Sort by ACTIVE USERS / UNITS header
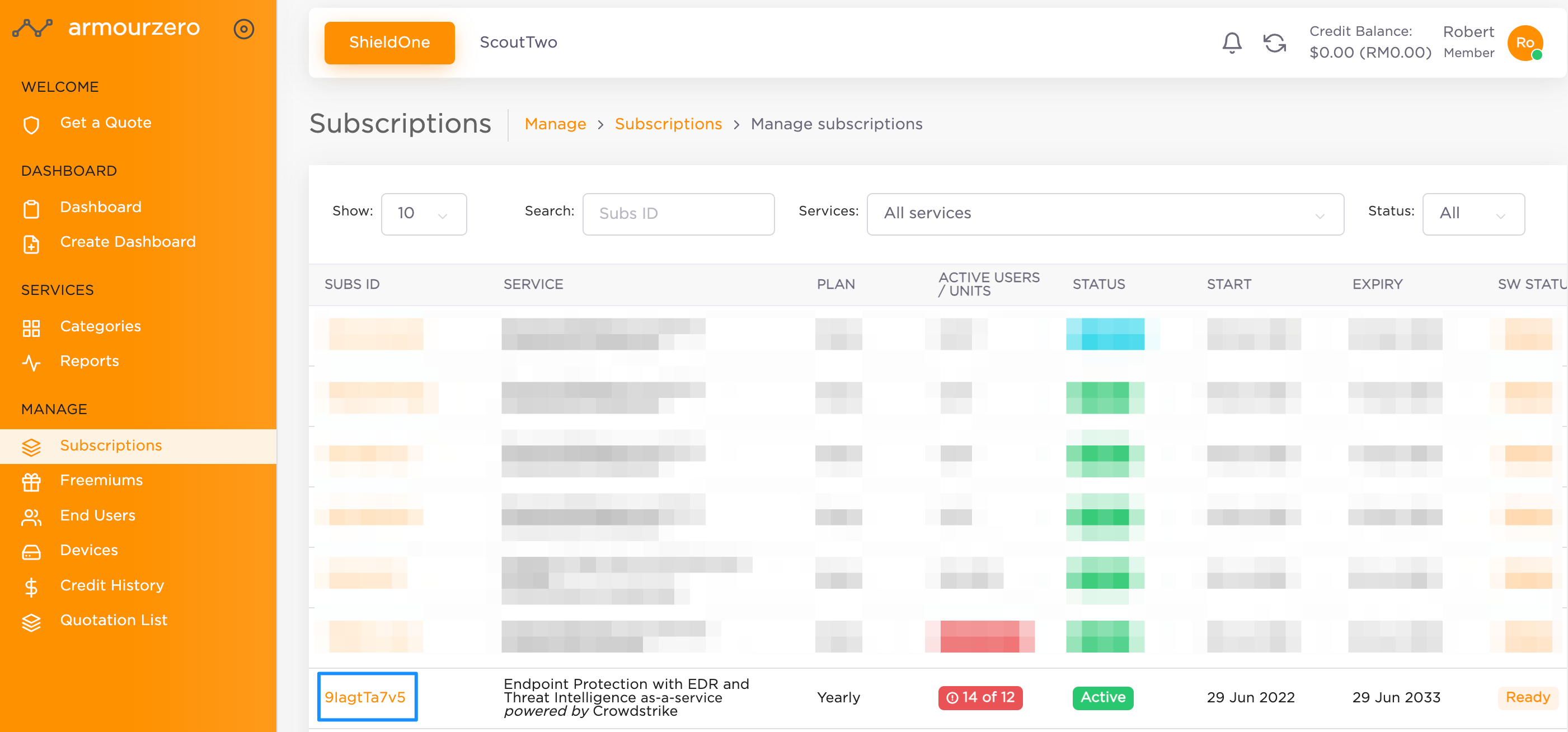 click(989, 284)
